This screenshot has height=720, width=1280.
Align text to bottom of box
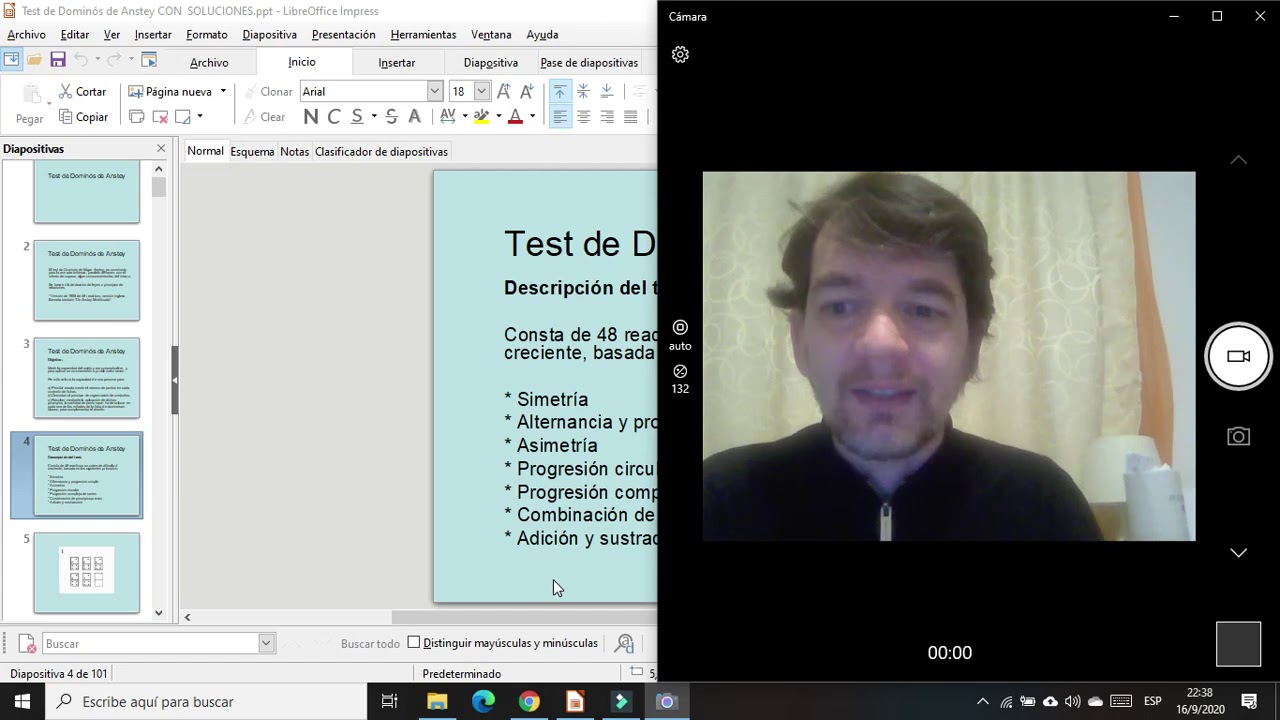[x=607, y=91]
